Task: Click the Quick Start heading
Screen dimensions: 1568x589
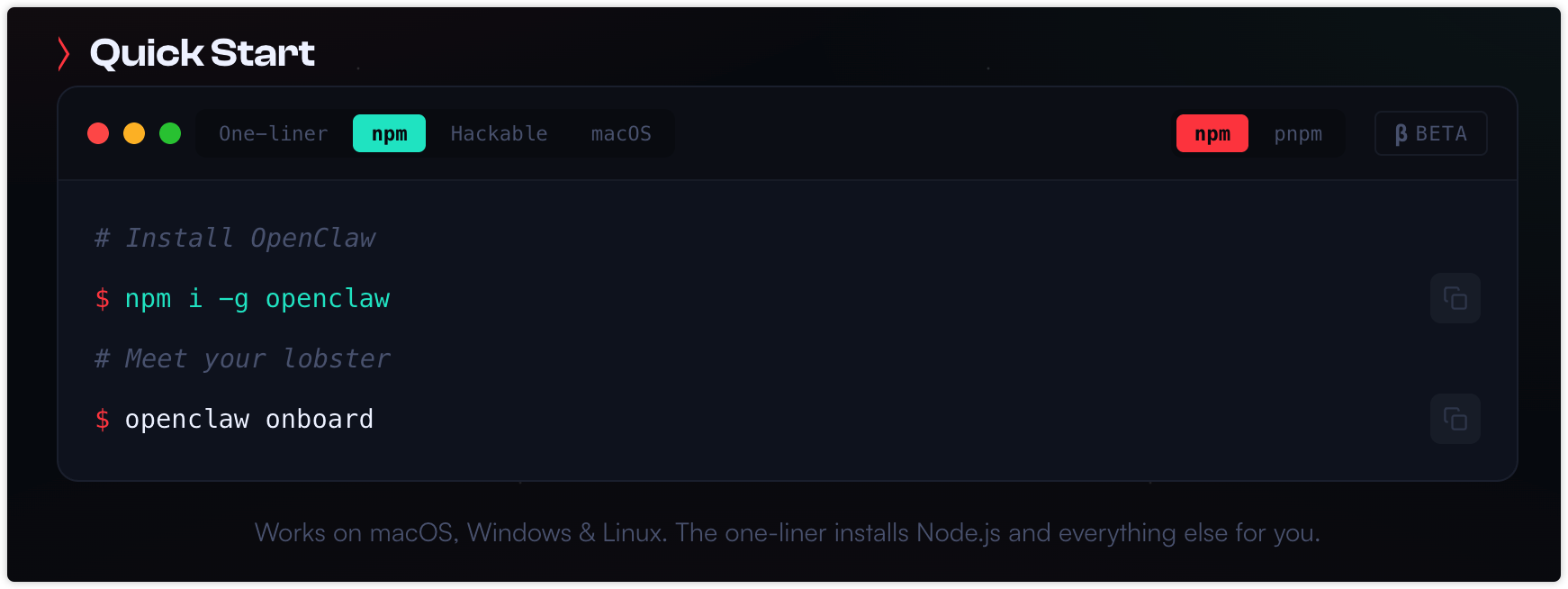Action: (203, 54)
